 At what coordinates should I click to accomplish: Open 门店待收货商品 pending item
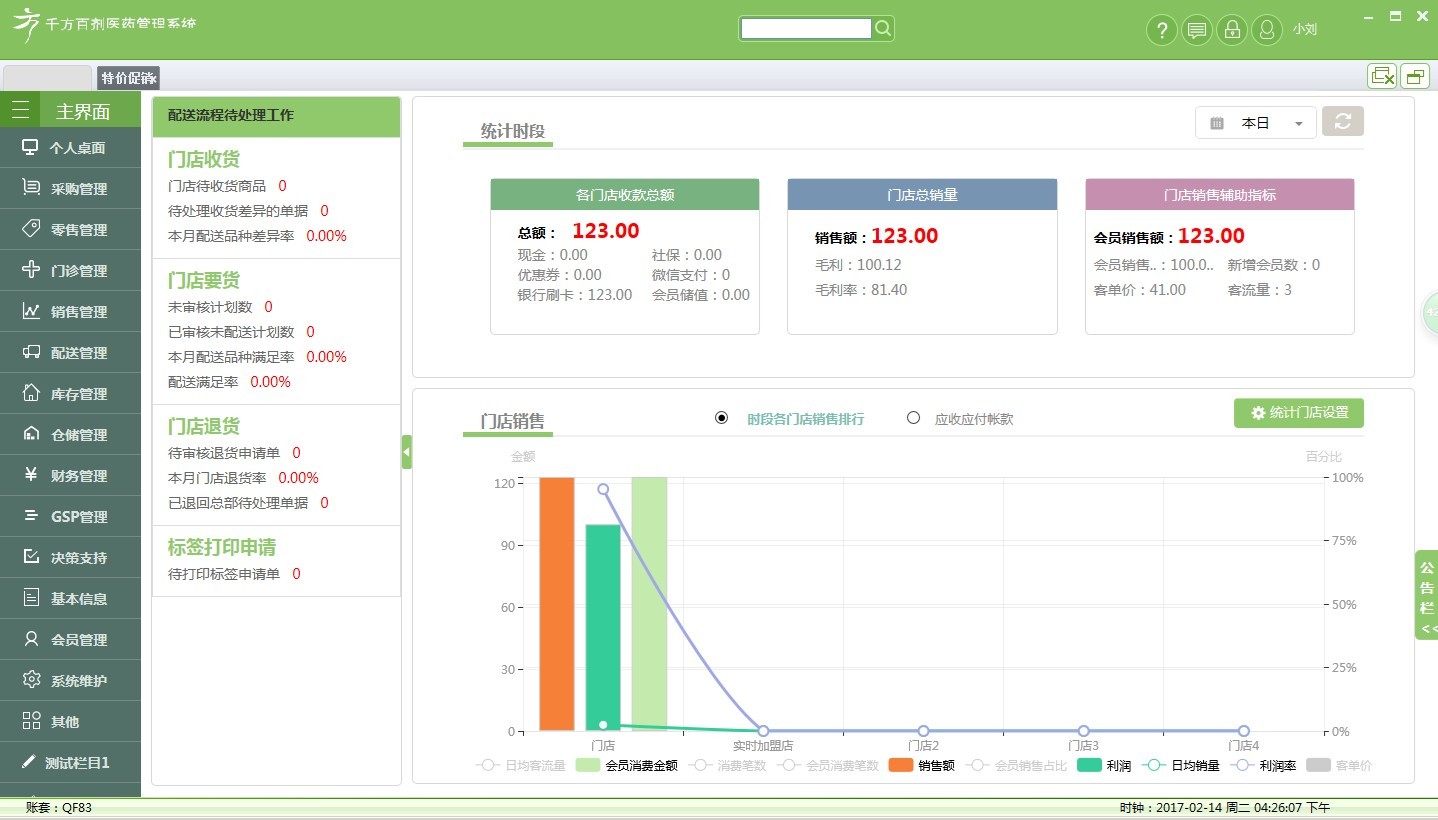point(217,186)
